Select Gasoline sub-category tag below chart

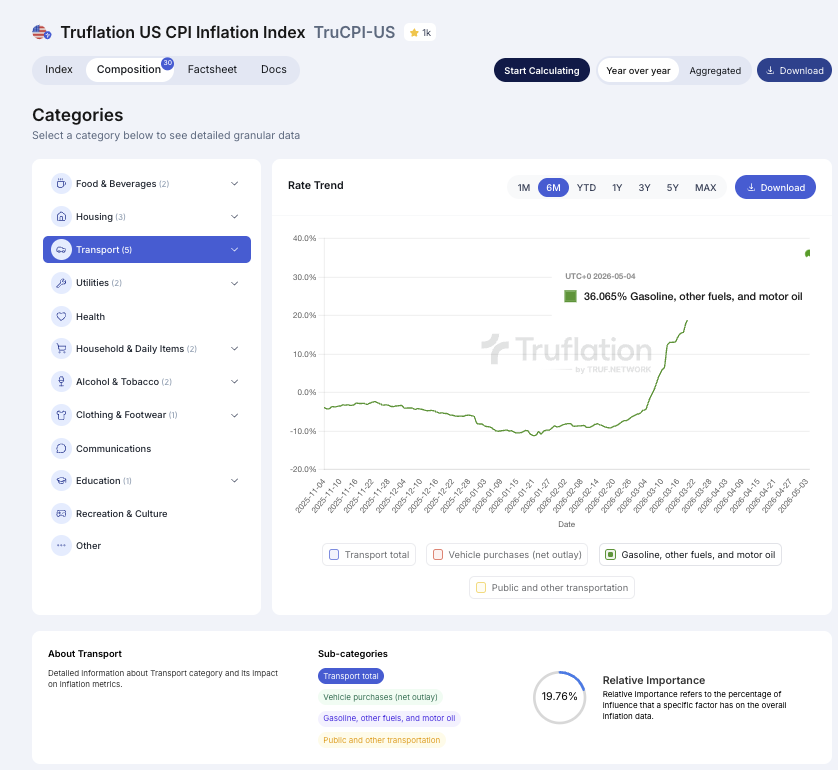pyautogui.click(x=389, y=718)
